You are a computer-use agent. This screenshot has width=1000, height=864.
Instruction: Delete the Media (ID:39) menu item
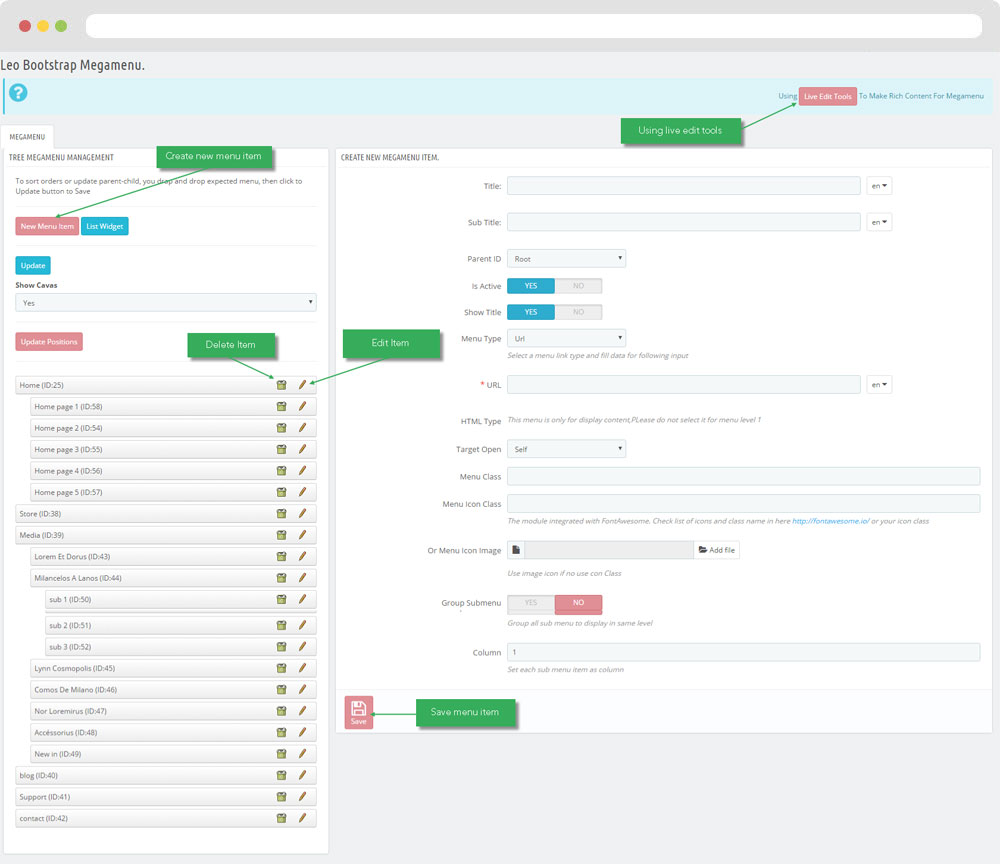[x=282, y=535]
